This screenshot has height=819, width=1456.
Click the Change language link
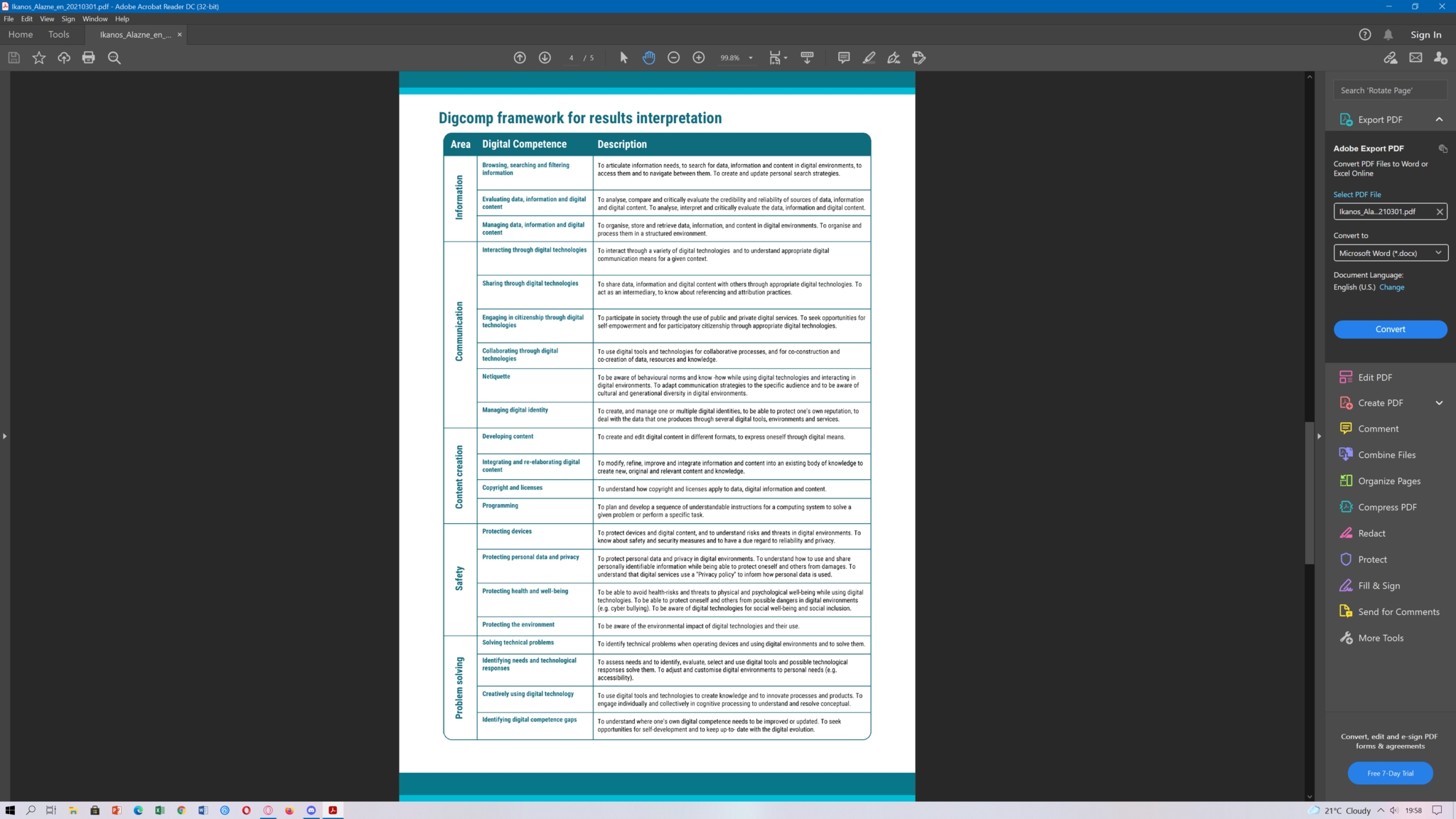1391,287
